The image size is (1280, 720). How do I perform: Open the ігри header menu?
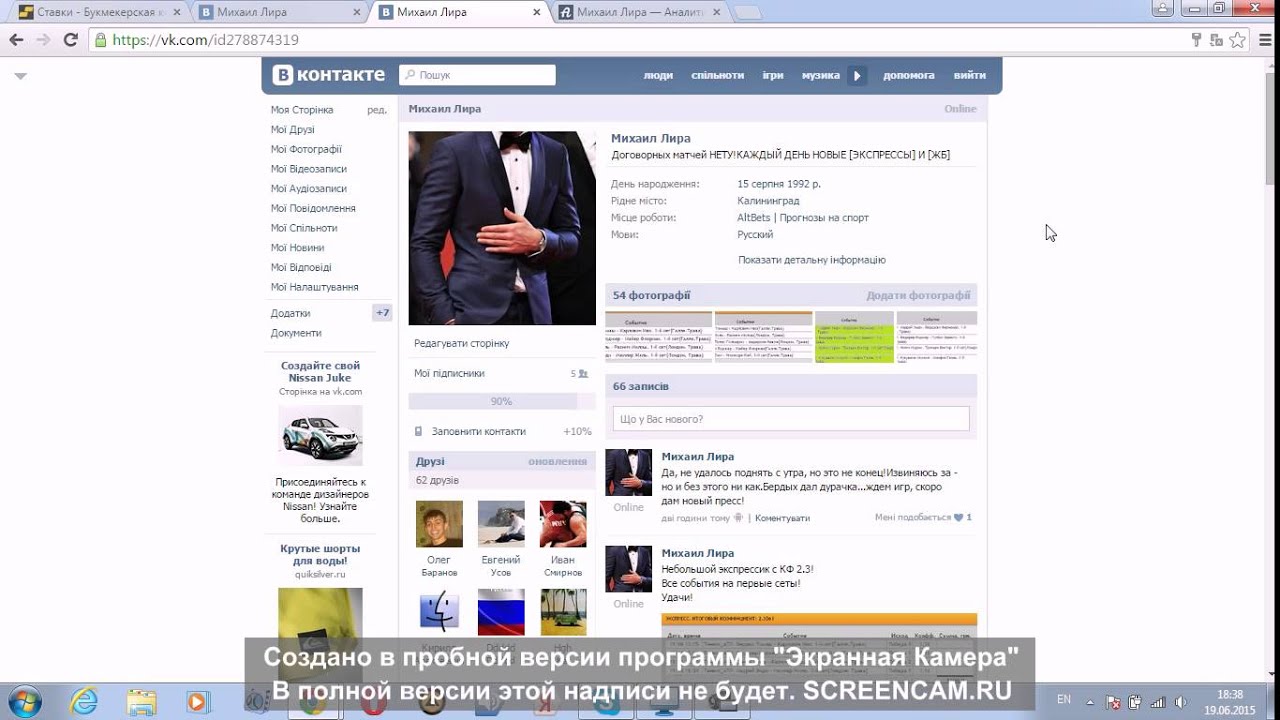click(x=773, y=75)
